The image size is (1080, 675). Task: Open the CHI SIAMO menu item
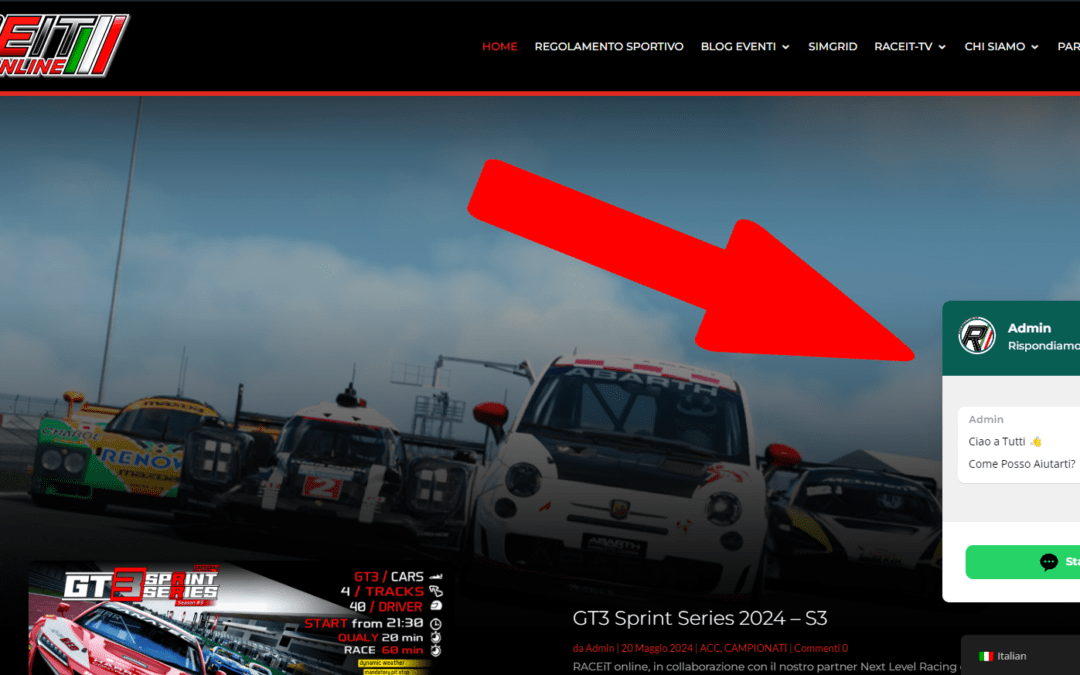(995, 46)
